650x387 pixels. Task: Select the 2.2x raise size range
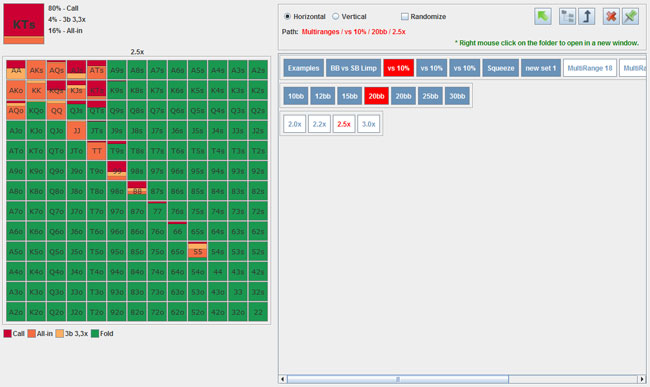tap(319, 124)
